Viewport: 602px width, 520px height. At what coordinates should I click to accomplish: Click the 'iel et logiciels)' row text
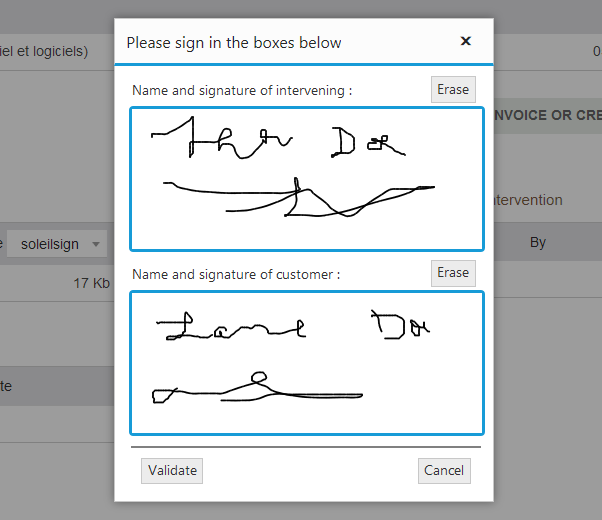click(45, 50)
